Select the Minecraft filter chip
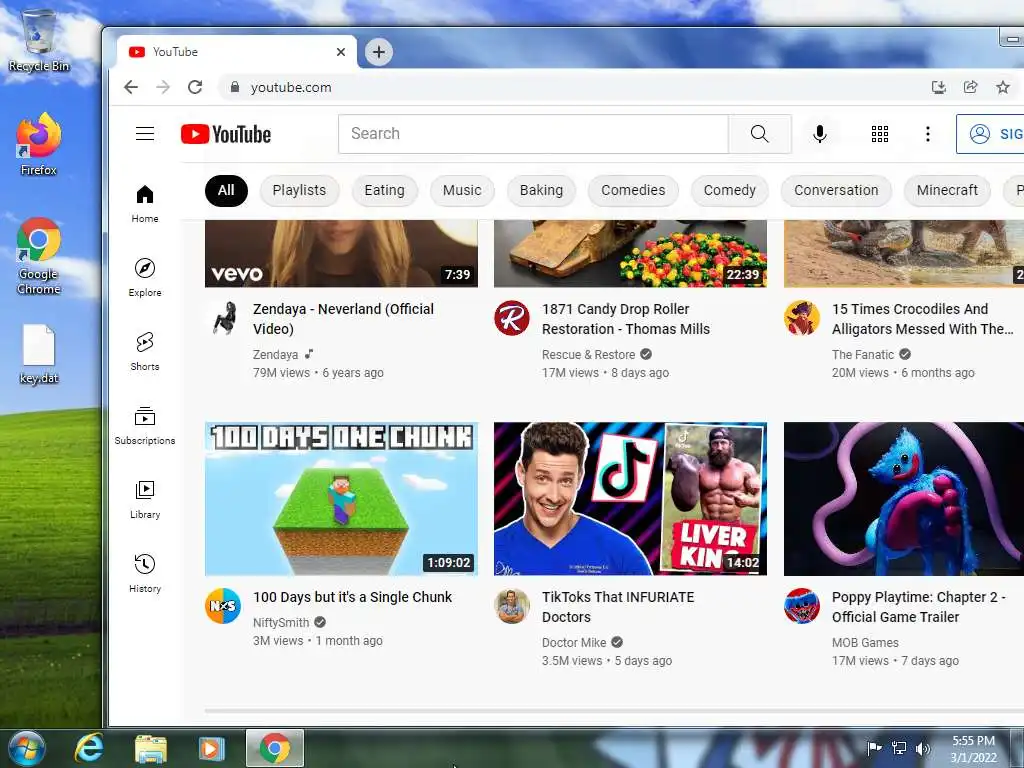Viewport: 1024px width, 768px height. click(947, 191)
